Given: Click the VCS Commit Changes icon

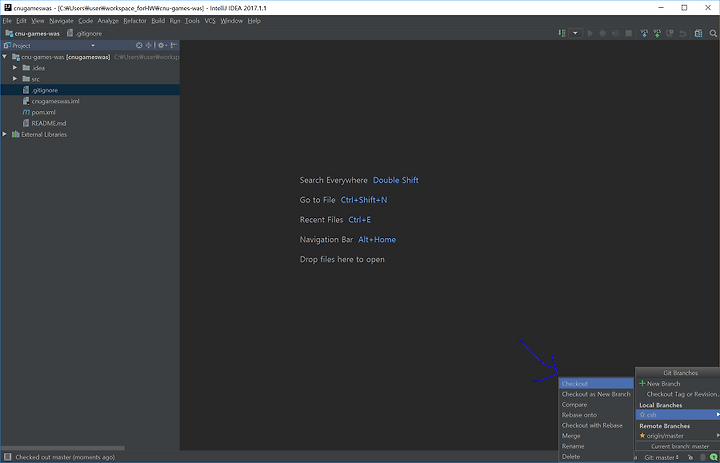Looking at the screenshot, I should [x=657, y=33].
